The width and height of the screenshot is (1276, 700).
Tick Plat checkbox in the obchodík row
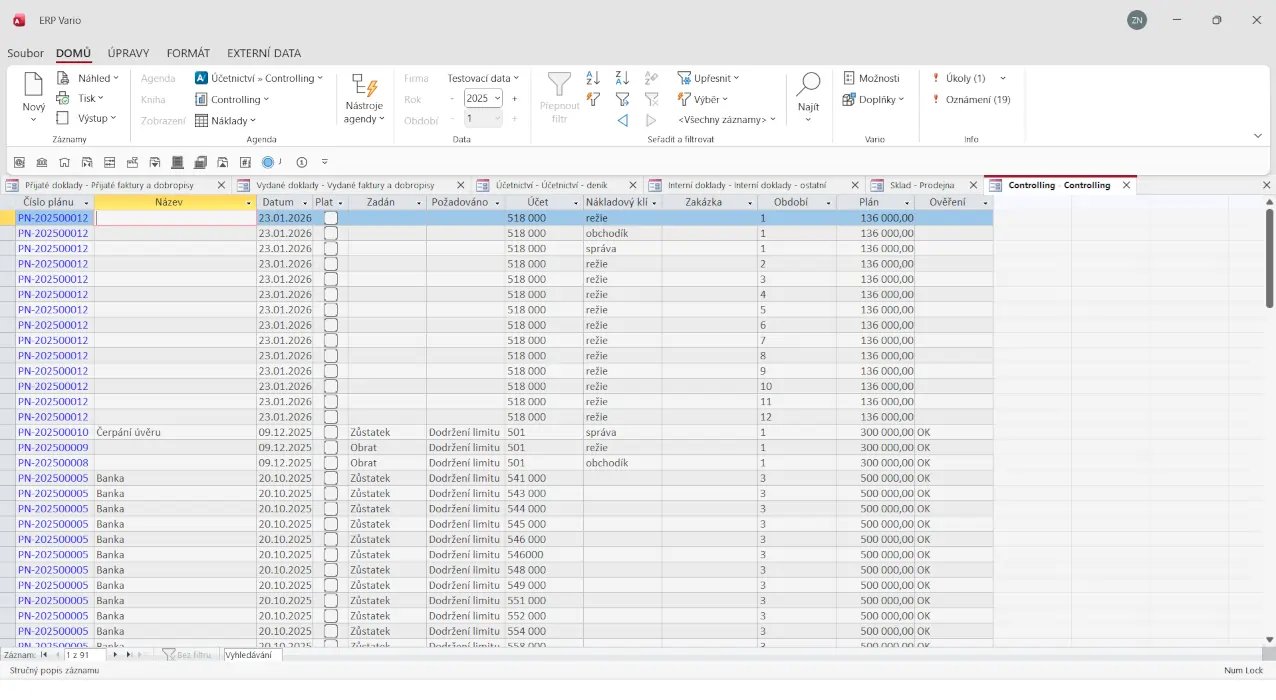(x=331, y=233)
